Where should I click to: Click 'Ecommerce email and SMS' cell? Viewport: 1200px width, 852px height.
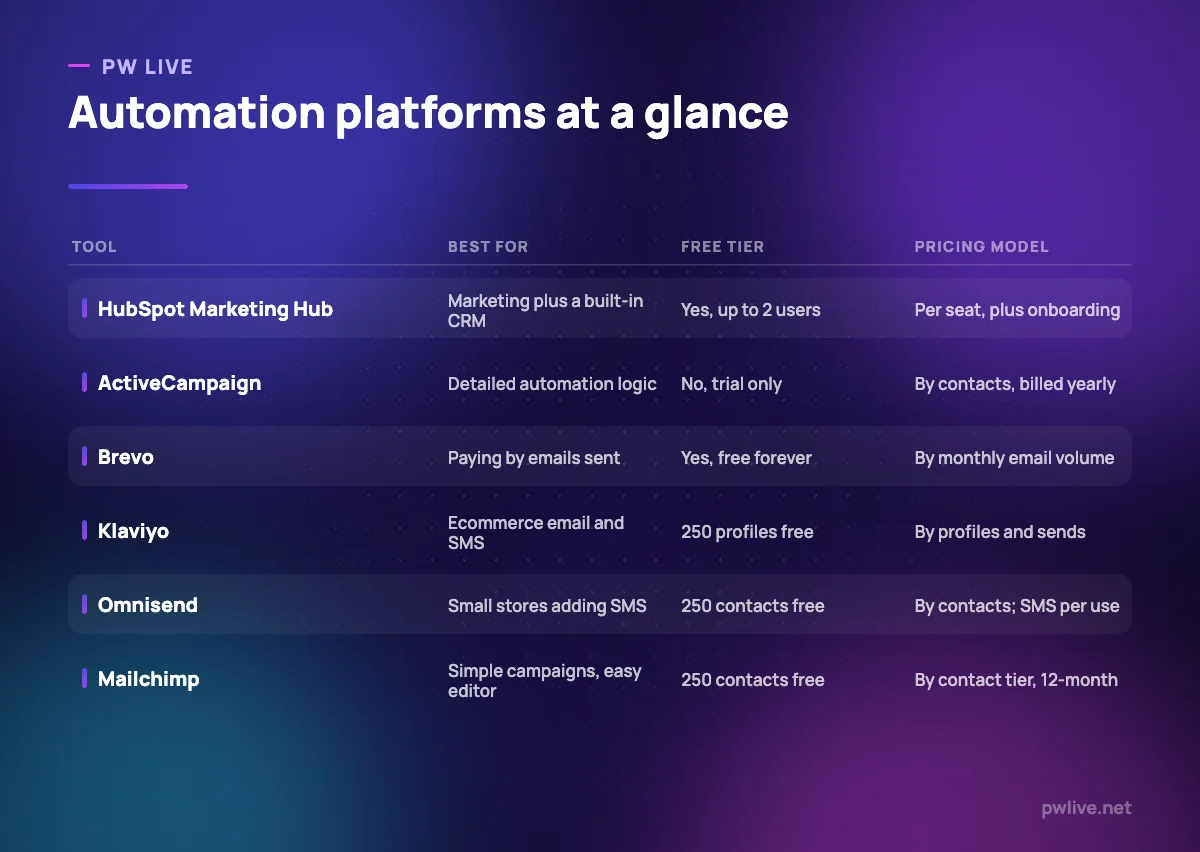(x=536, y=532)
